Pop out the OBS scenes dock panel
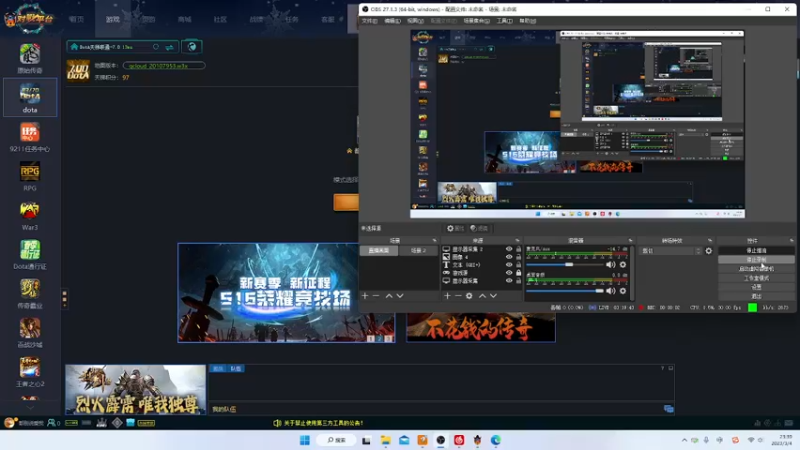Image resolution: width=800 pixels, height=450 pixels. (435, 240)
